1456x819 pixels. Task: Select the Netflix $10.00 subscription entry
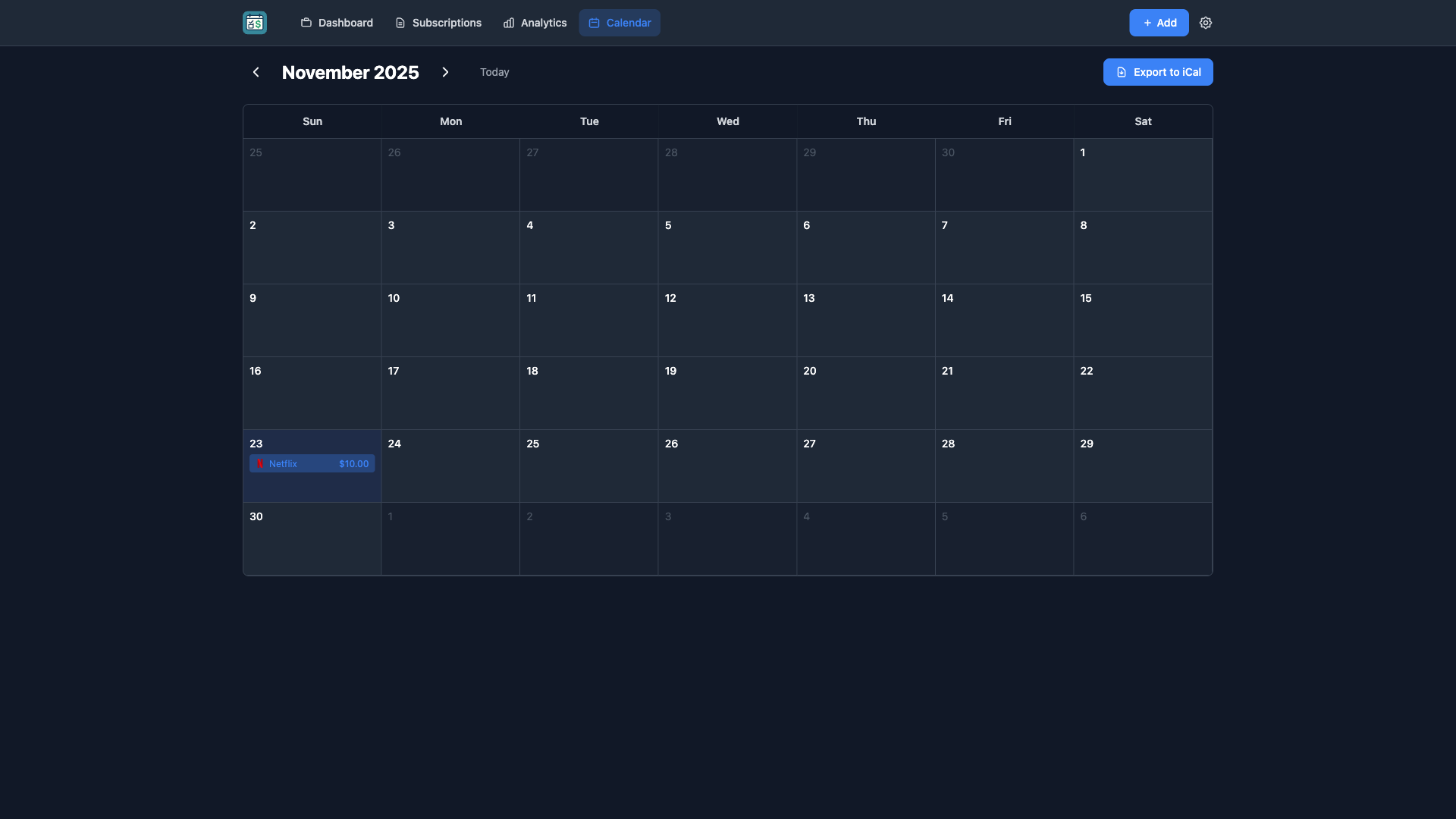312,463
